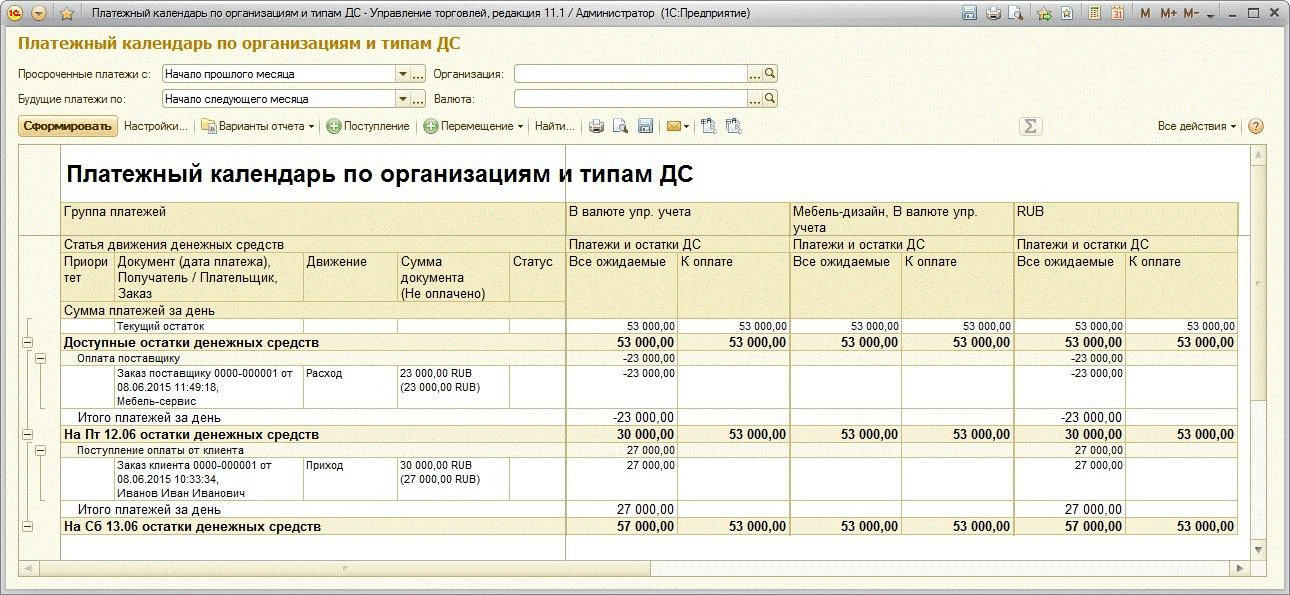The width and height of the screenshot is (1290, 595).
Task: Click the Поступление button
Action: pyautogui.click(x=369, y=126)
